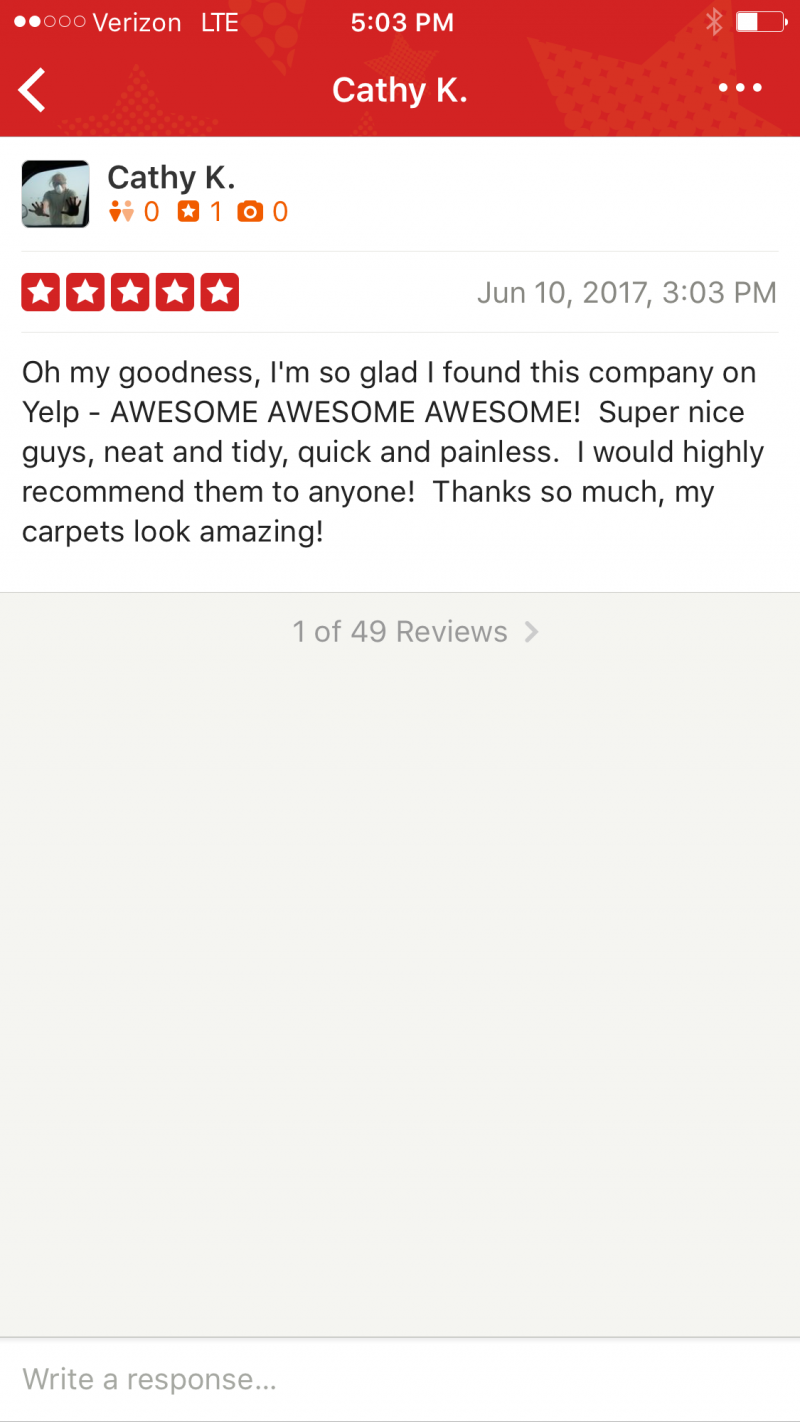The image size is (800, 1422).
Task: Tap the Cathy K. reviewer name
Action: pos(171,178)
